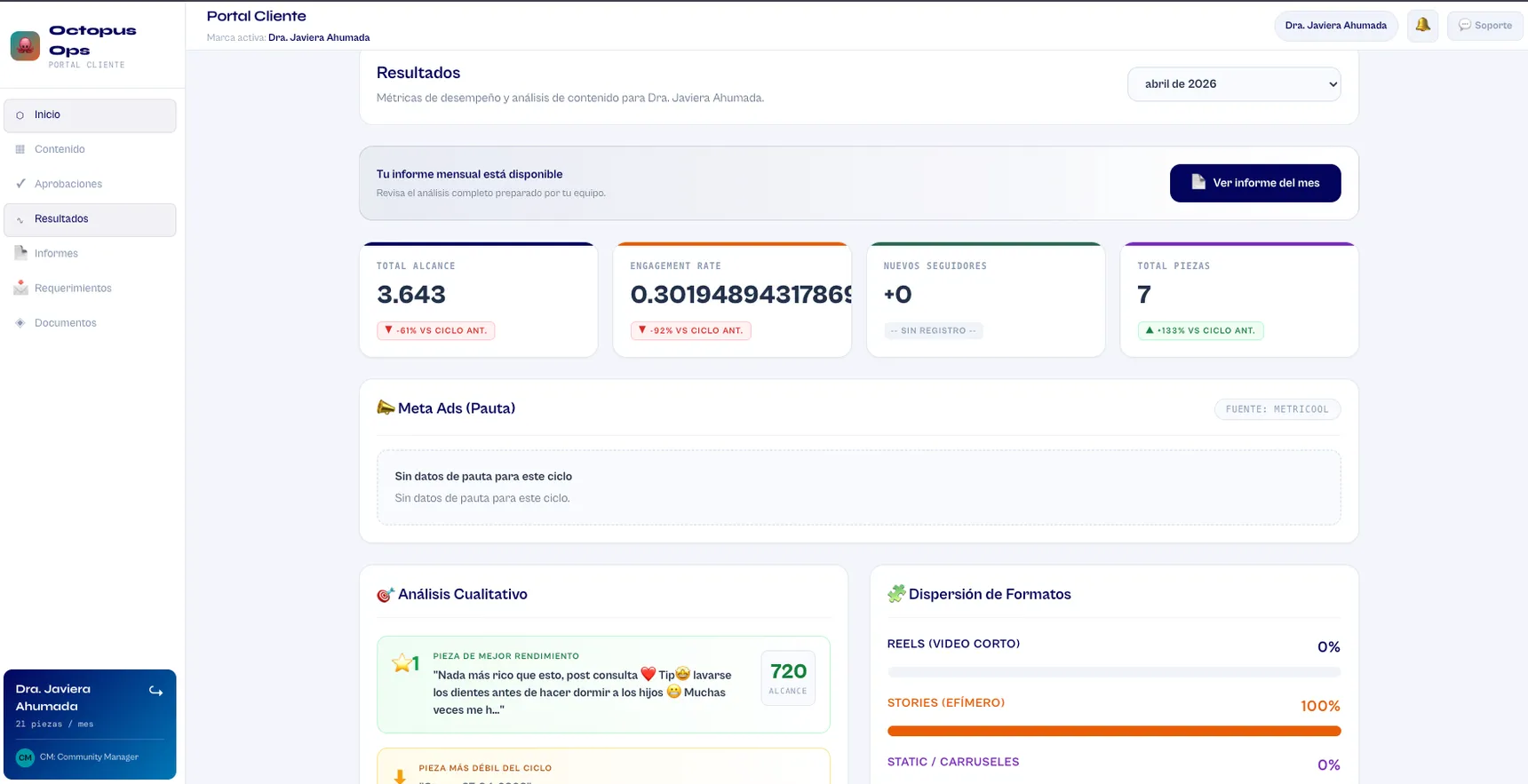Click the CM avatar badge
The width and height of the screenshot is (1528, 784).
25,757
